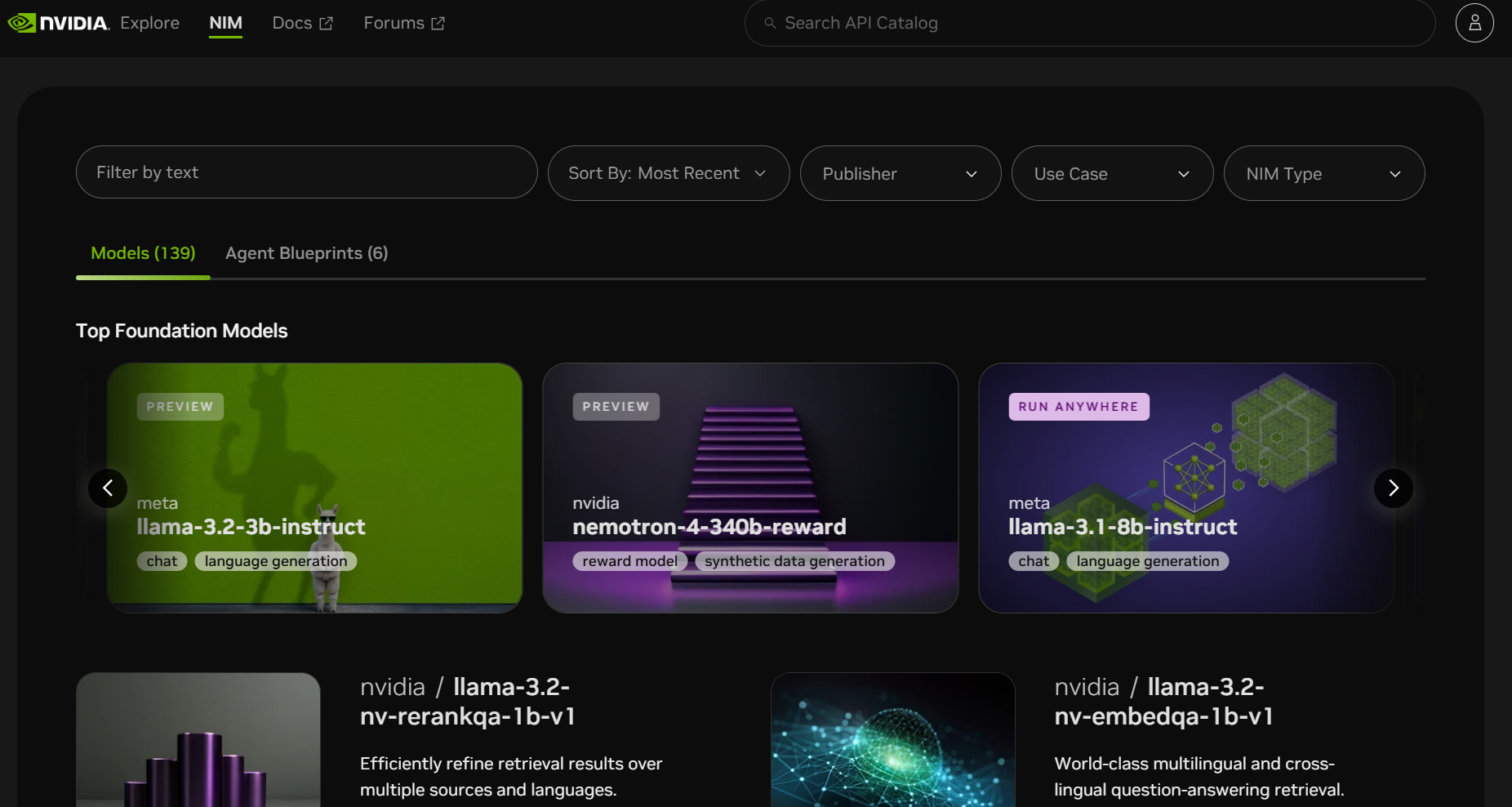Screen dimensions: 1512x807
Task: Advance carousel with the next arrow
Action: tap(1394, 488)
